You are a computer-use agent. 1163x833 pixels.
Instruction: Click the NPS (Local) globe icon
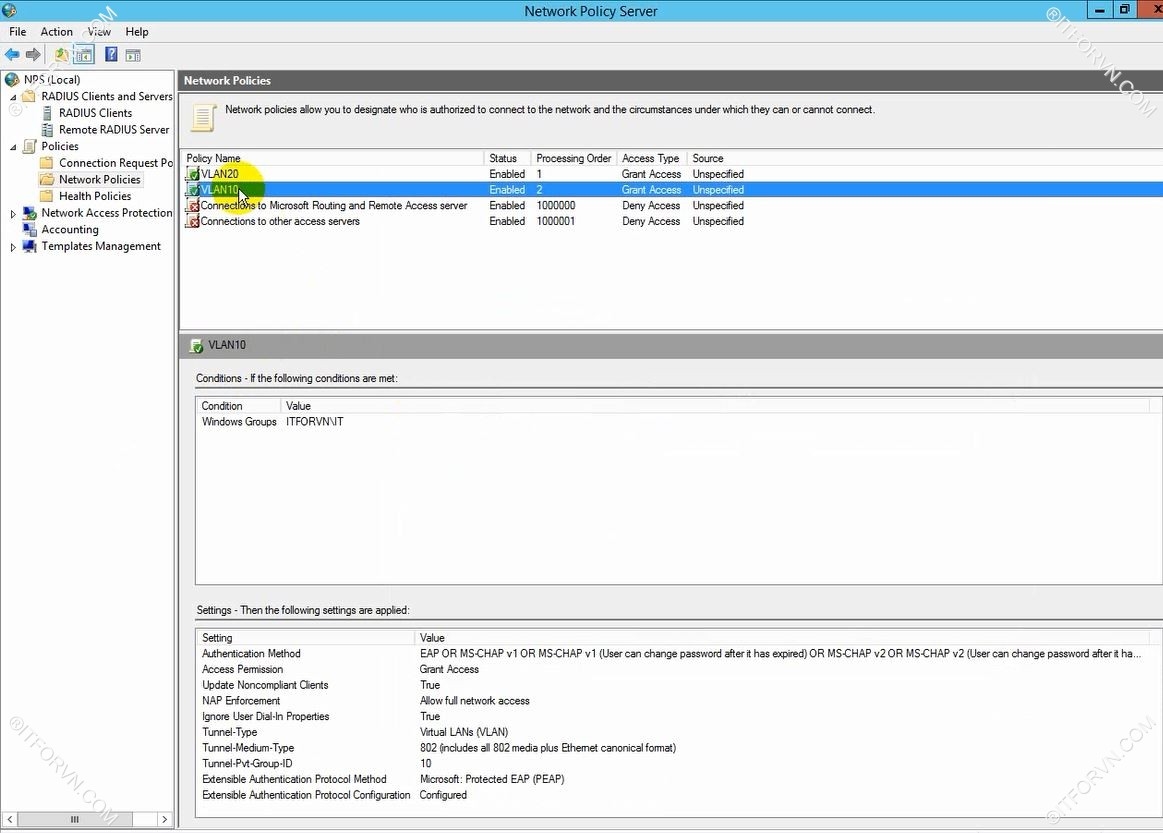point(12,80)
